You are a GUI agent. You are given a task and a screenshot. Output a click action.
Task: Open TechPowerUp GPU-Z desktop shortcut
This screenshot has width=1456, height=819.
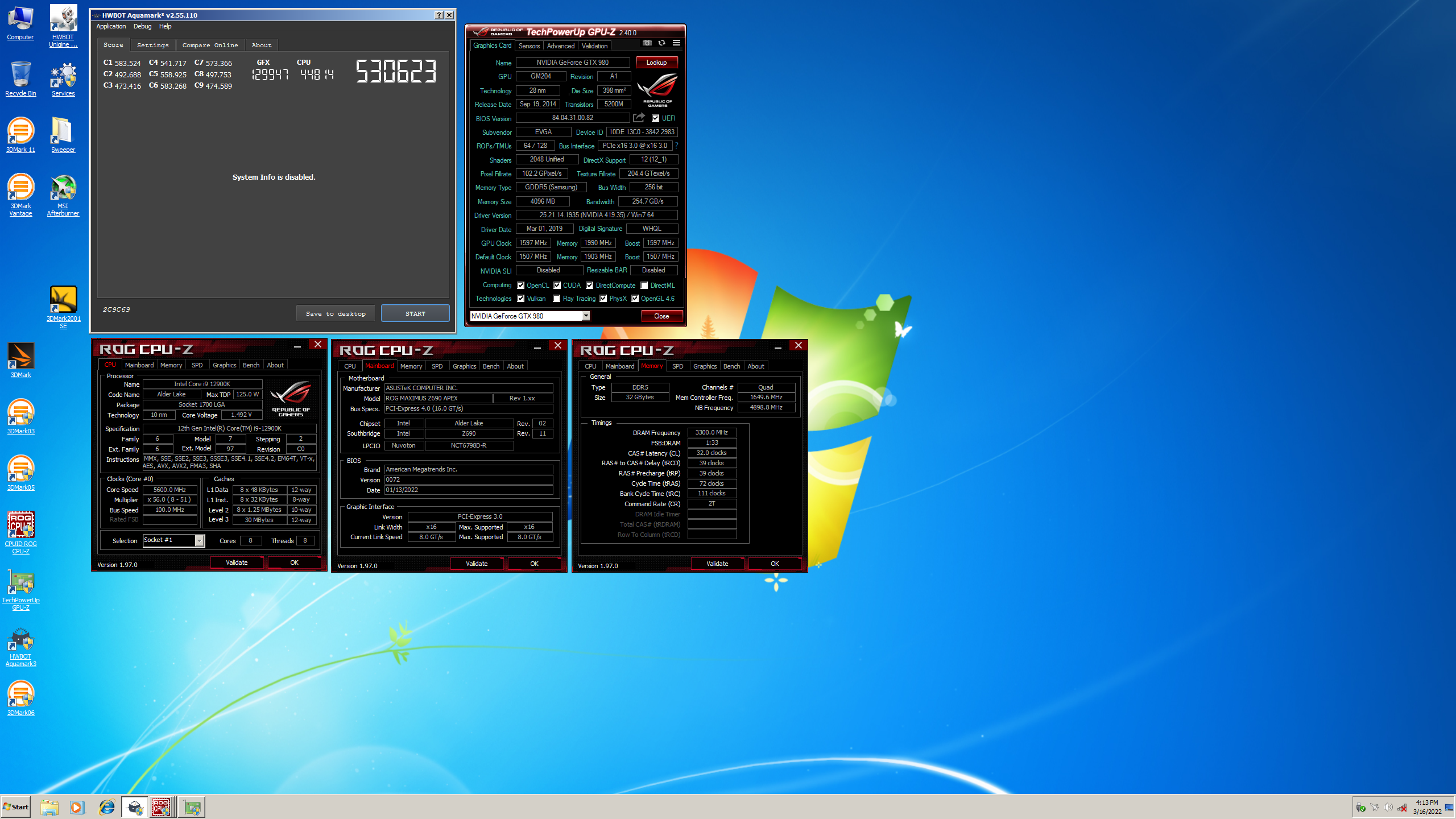pyautogui.click(x=20, y=589)
